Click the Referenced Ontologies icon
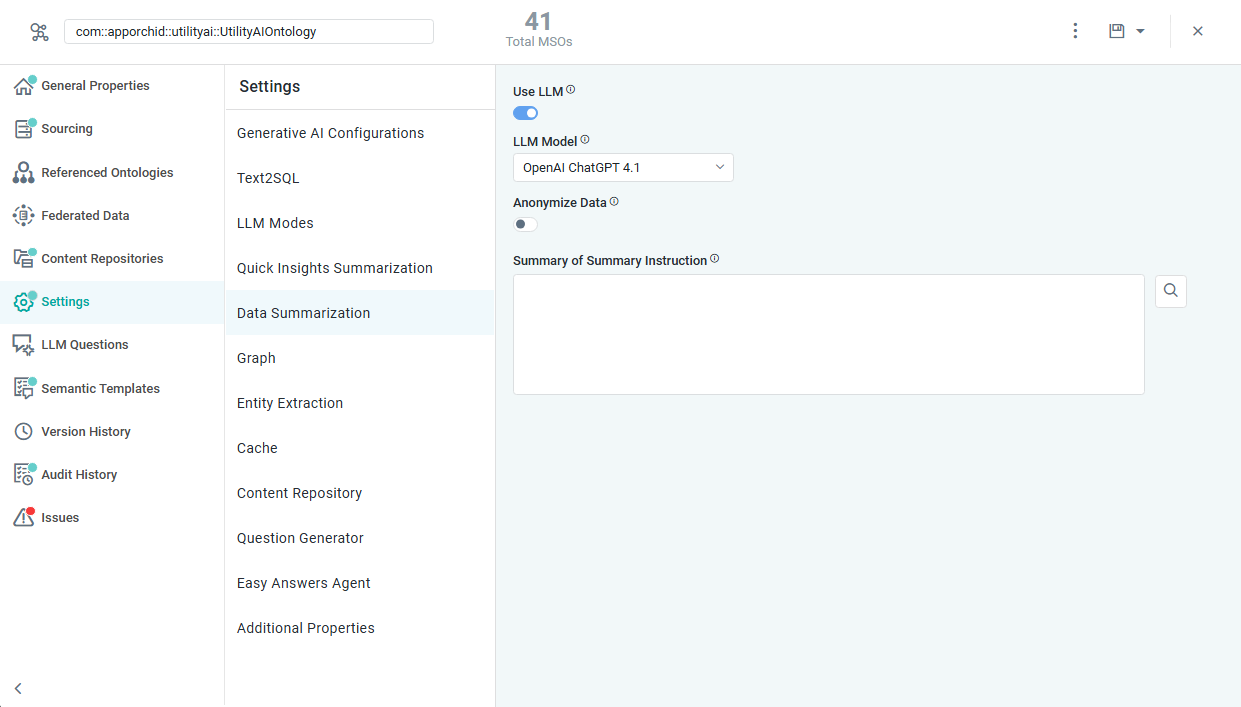Viewport: 1241px width, 707px height. point(24,173)
